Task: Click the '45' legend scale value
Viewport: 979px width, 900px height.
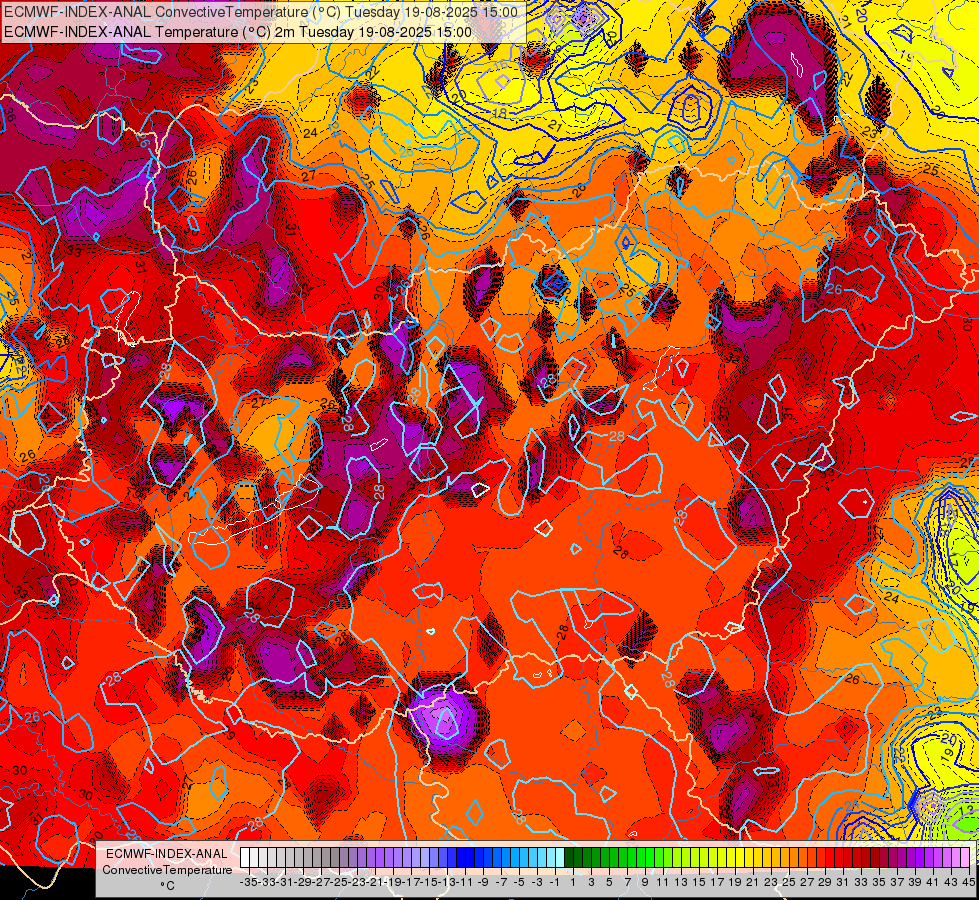Action: click(968, 882)
